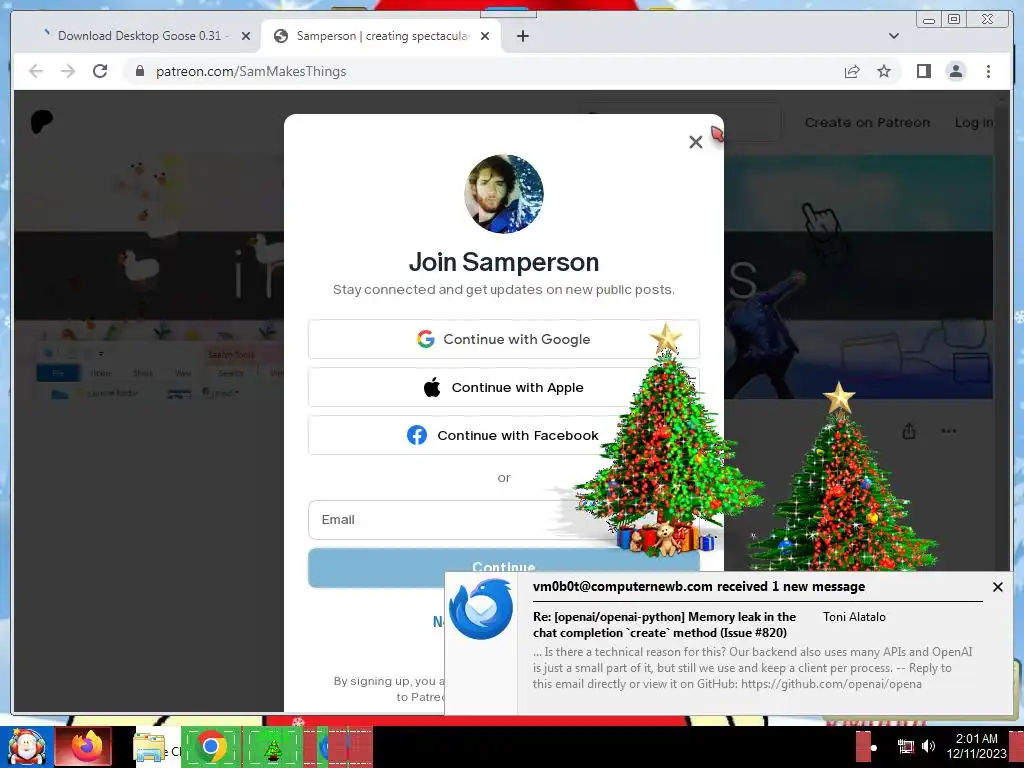Click the Christmas tree taskbar item

point(272,748)
